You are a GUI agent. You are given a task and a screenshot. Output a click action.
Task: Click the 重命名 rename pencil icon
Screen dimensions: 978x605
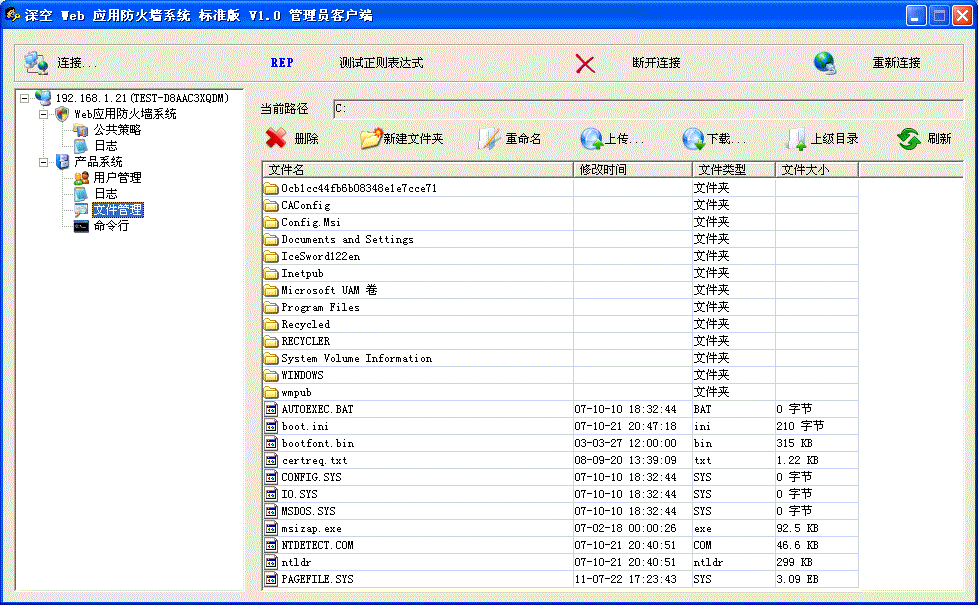pos(489,138)
